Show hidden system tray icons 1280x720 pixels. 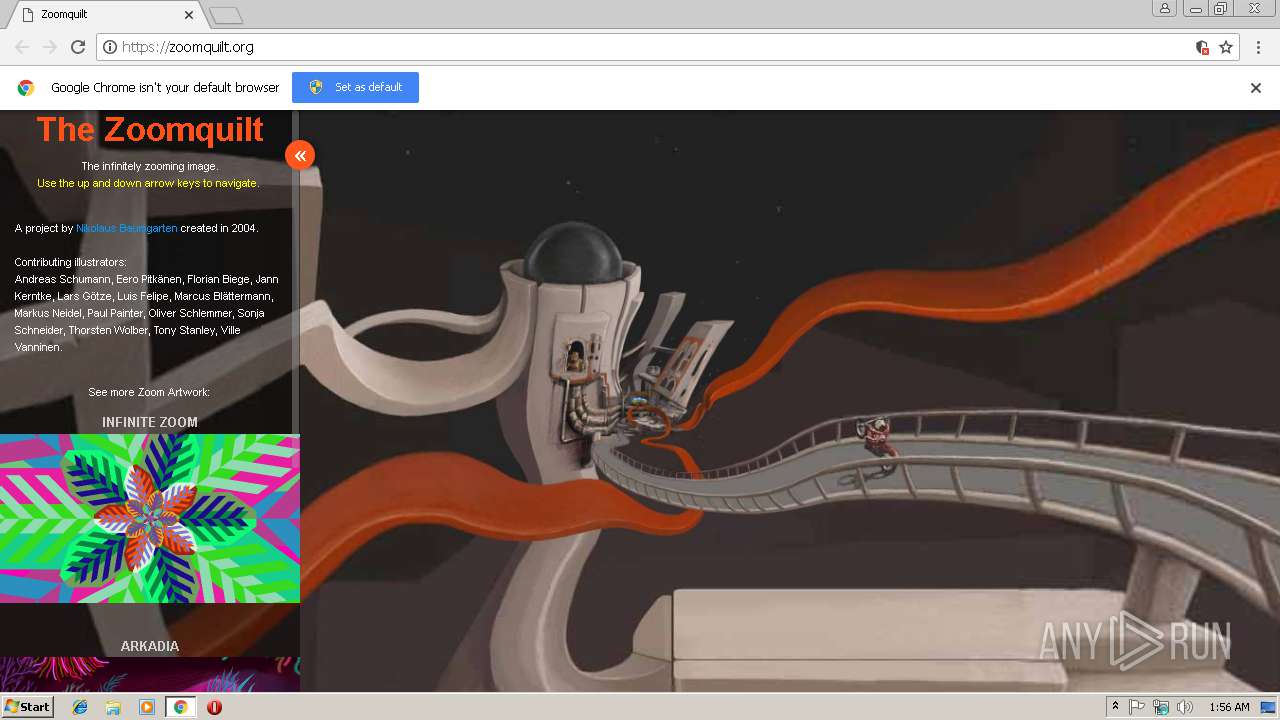(x=1115, y=707)
